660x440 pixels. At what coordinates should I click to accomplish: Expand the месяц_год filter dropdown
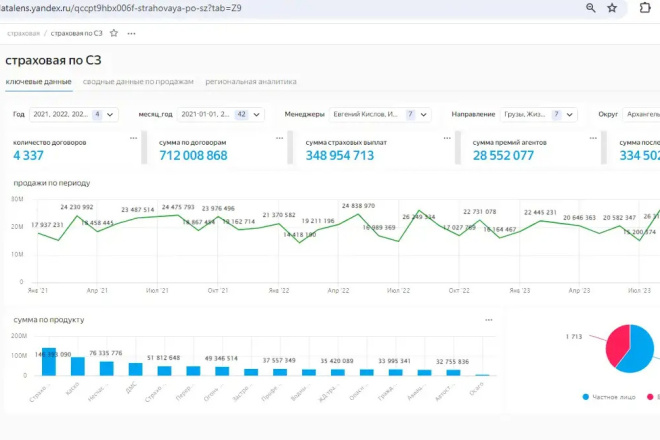coord(221,115)
